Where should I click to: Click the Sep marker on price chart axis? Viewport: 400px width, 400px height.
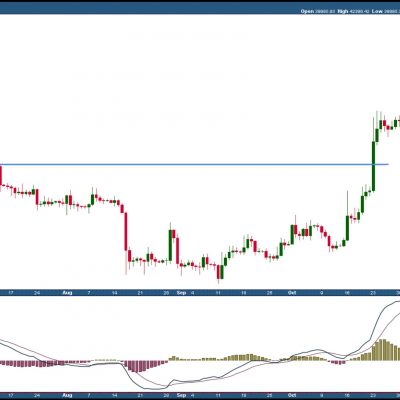coord(181,293)
